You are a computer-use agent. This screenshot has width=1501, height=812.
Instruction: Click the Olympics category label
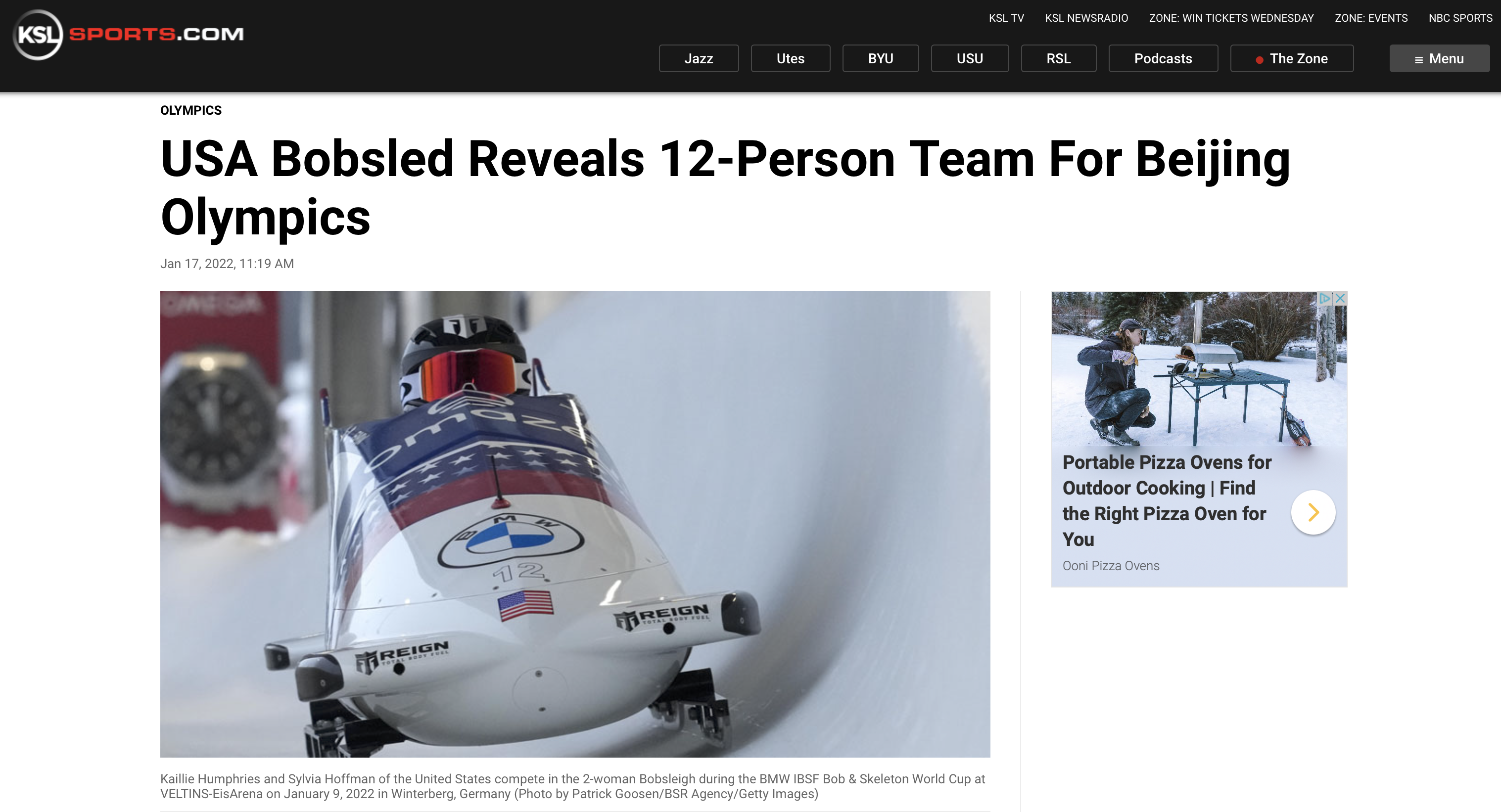click(191, 110)
